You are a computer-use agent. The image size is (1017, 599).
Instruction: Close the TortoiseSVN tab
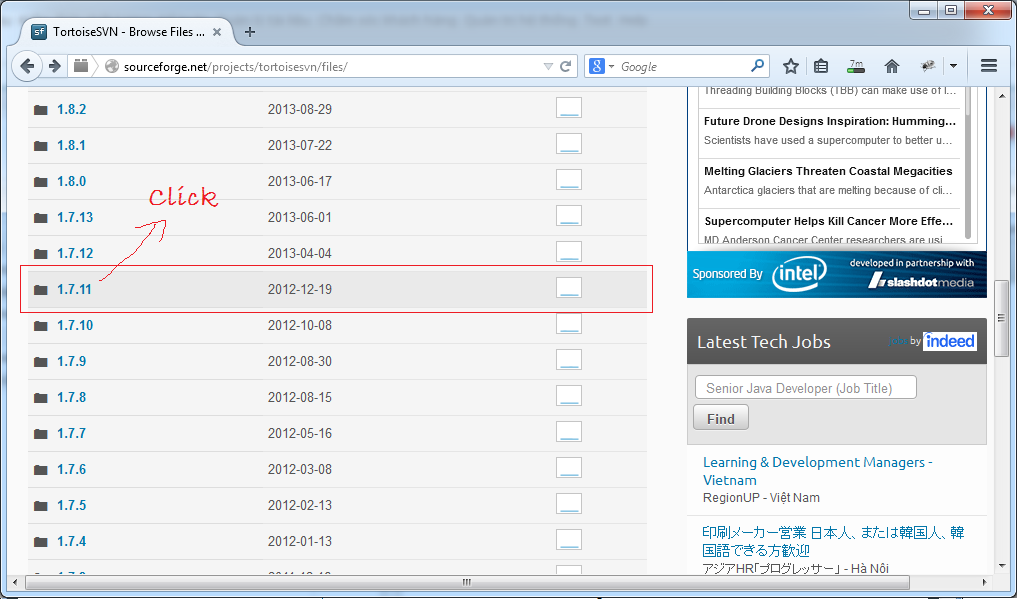coord(217,32)
